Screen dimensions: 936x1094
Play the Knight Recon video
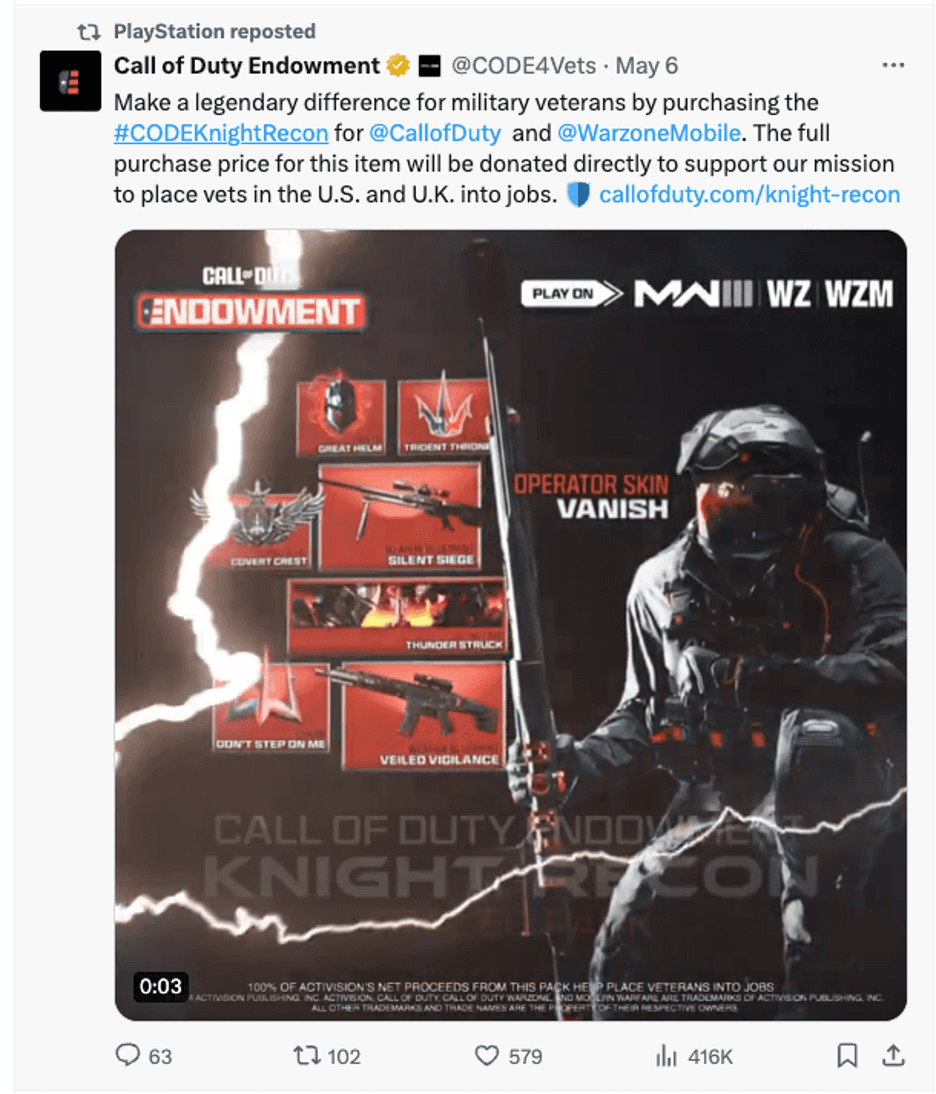pyautogui.click(x=511, y=625)
